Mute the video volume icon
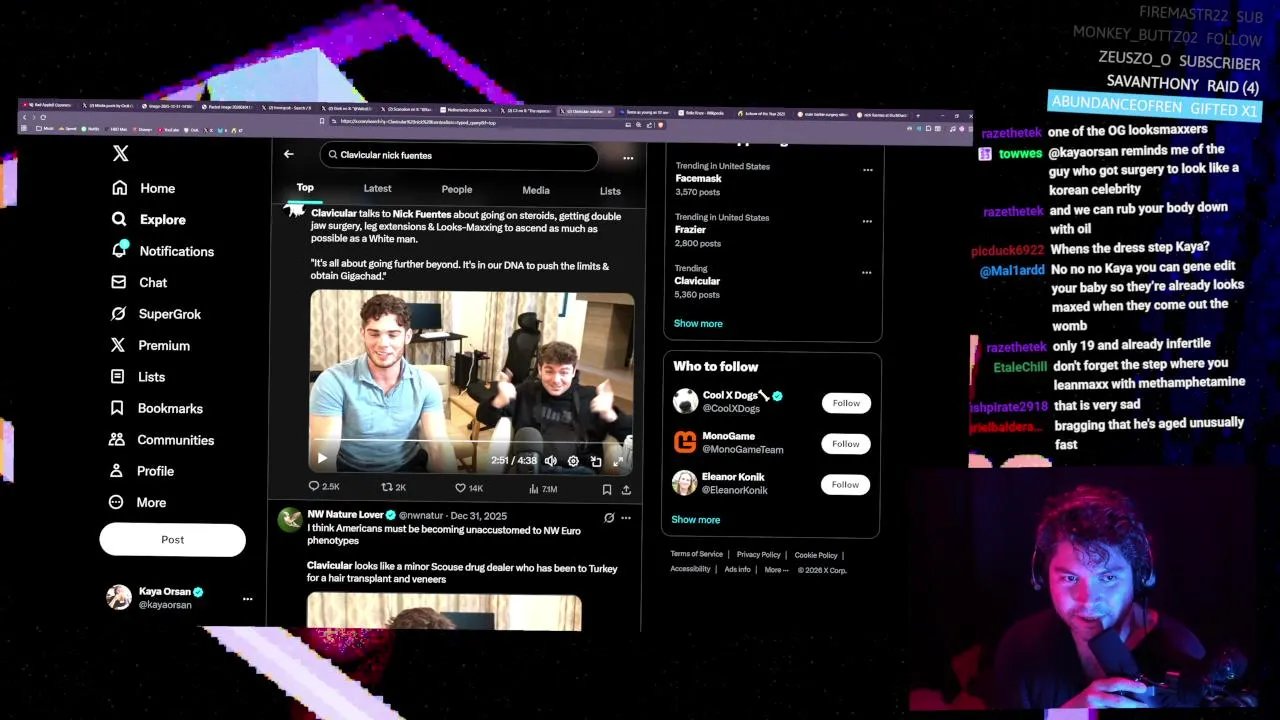 click(x=550, y=461)
